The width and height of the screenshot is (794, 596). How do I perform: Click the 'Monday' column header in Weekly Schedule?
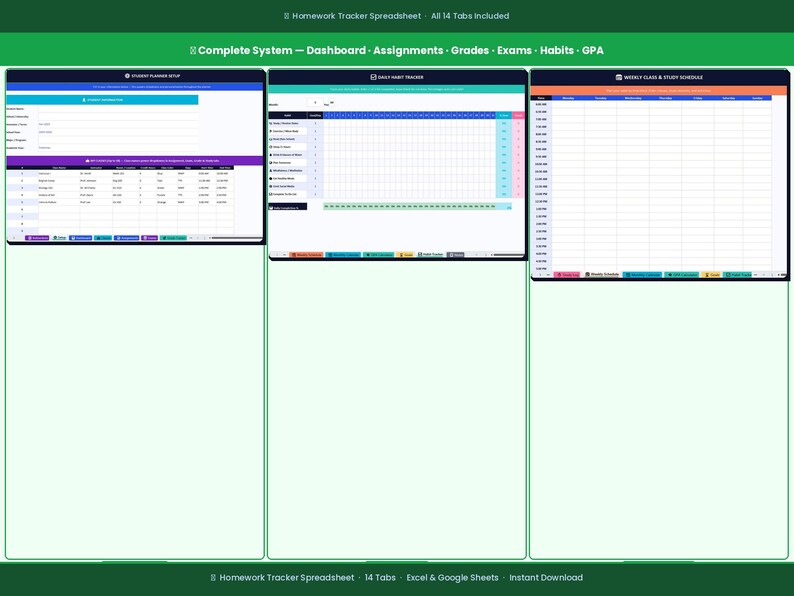568,98
